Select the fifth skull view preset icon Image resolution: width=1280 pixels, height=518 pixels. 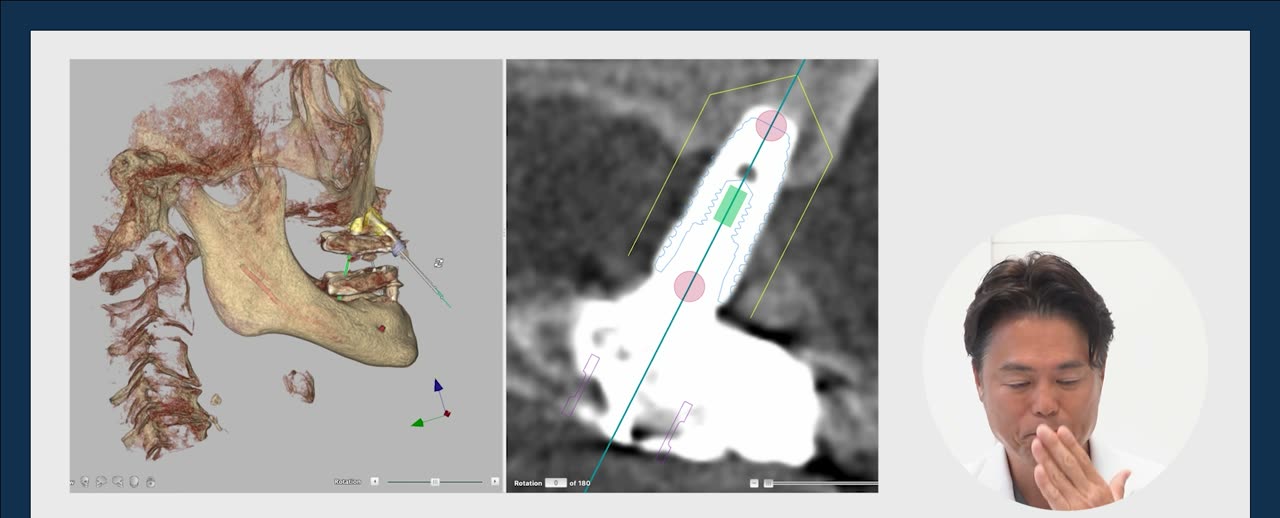[x=150, y=482]
